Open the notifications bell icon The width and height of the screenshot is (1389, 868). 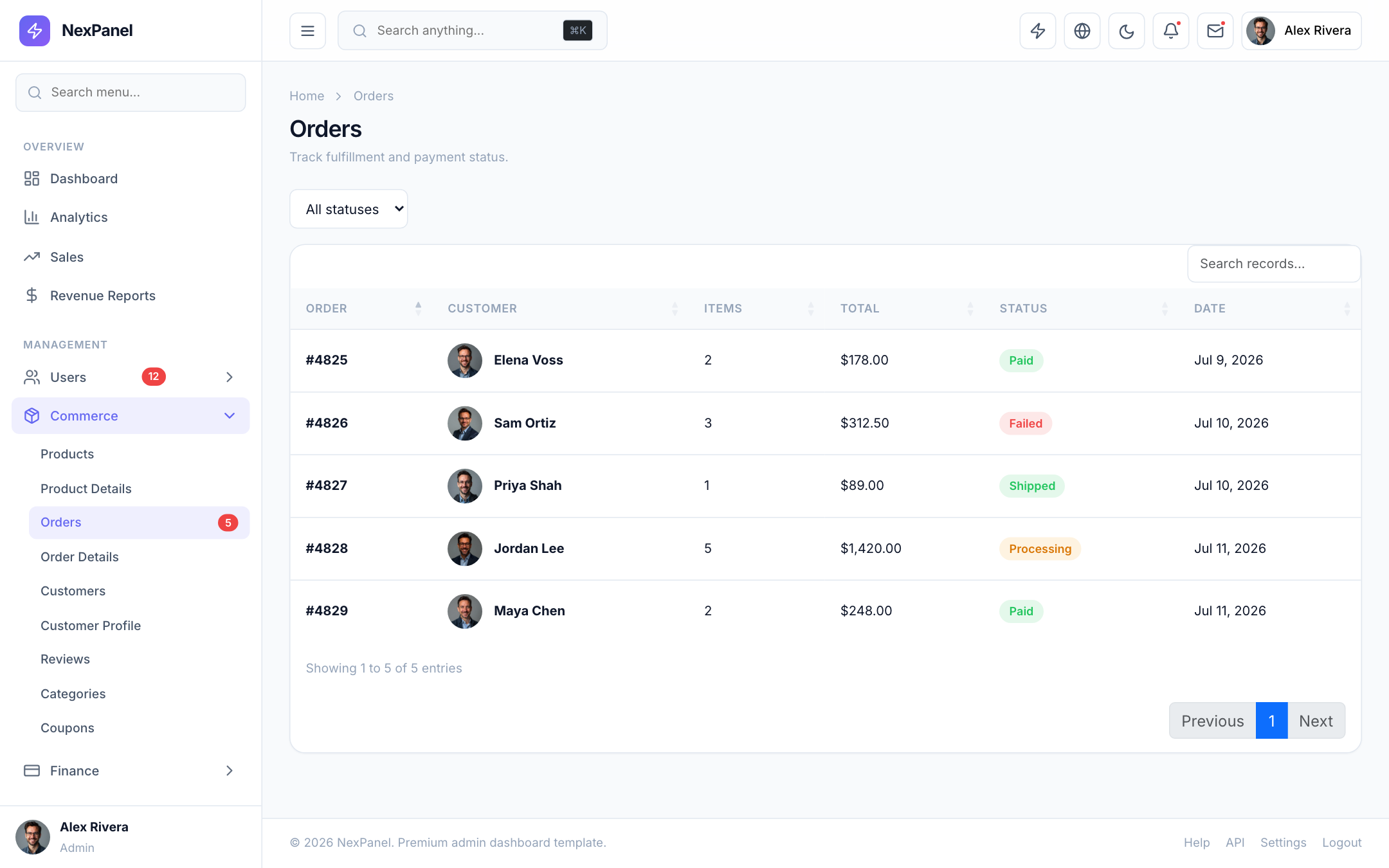pyautogui.click(x=1171, y=31)
